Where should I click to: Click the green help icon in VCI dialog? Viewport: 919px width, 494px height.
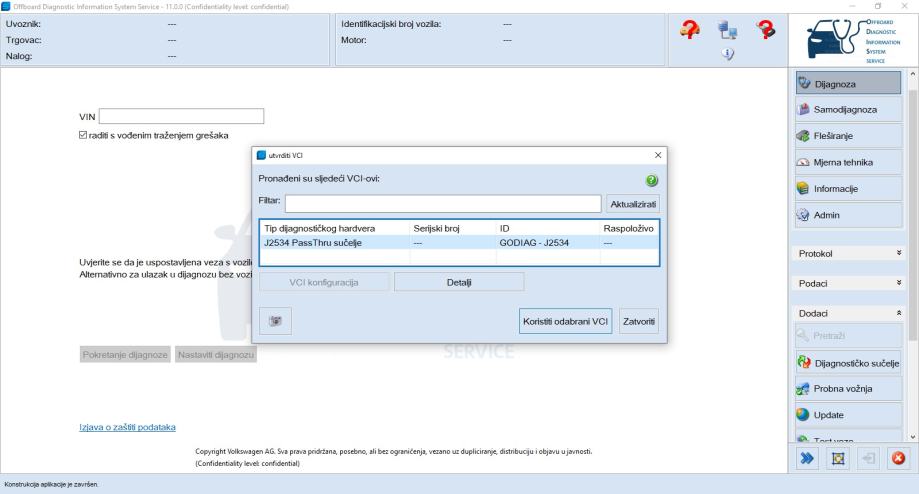tap(652, 180)
